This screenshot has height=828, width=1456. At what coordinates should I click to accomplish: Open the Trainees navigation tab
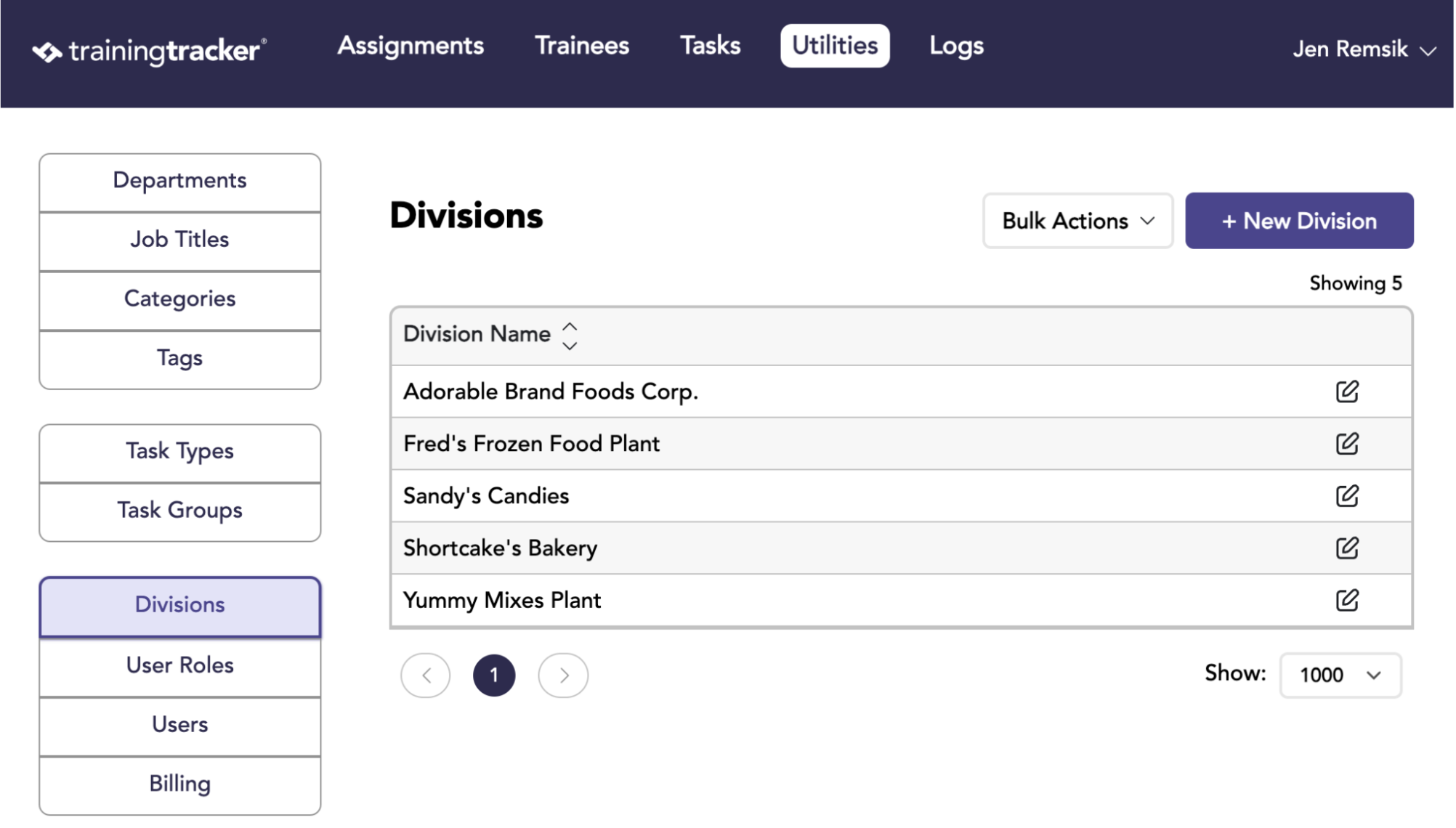tap(582, 46)
